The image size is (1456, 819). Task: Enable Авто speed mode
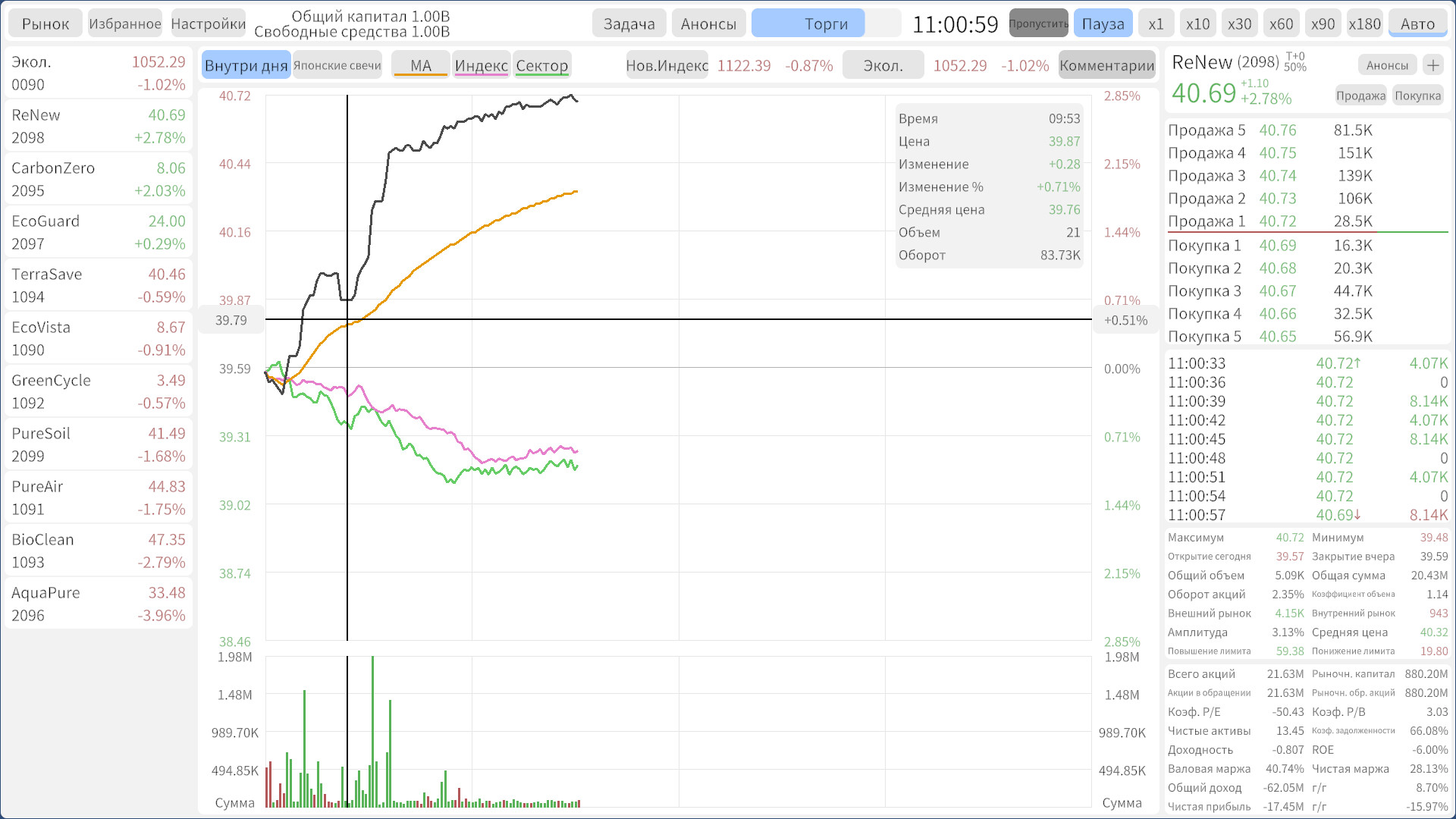[1417, 24]
